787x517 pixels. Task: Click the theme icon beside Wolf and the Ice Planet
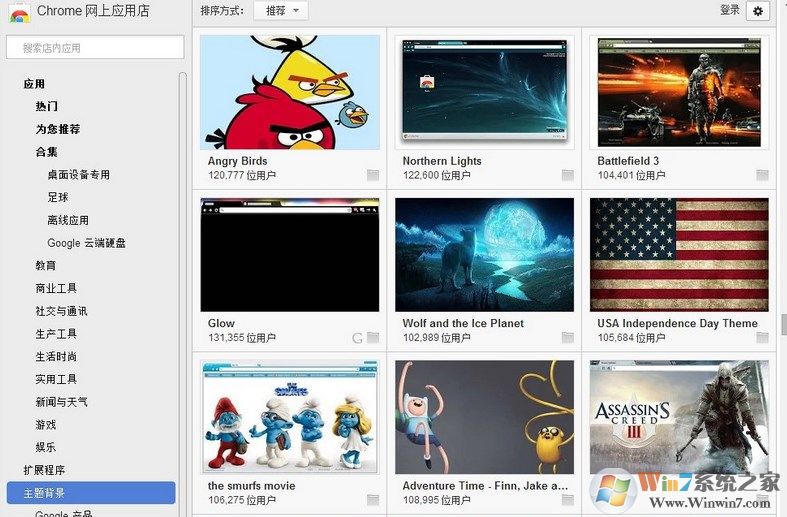(568, 338)
